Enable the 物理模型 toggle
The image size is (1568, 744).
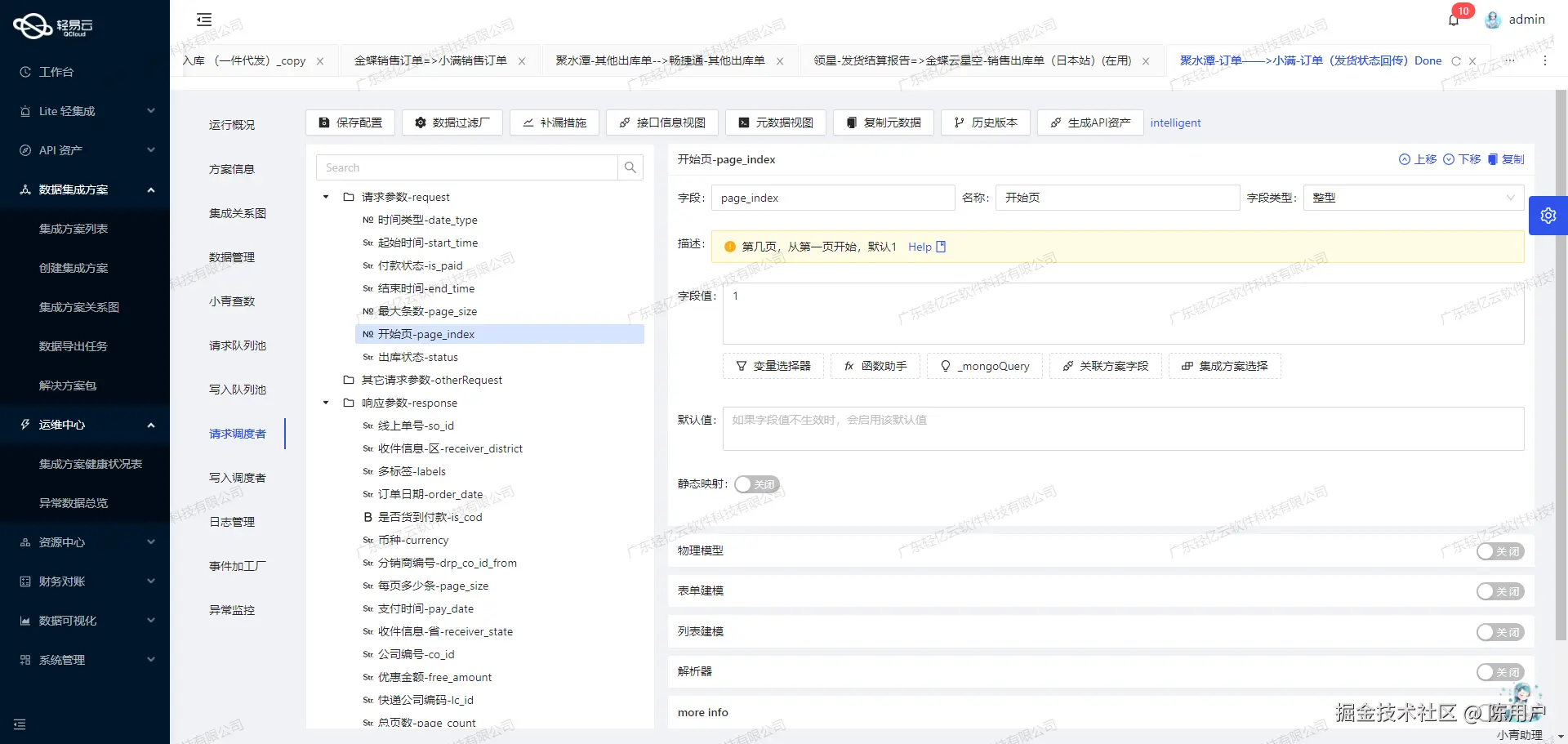pyautogui.click(x=1499, y=551)
